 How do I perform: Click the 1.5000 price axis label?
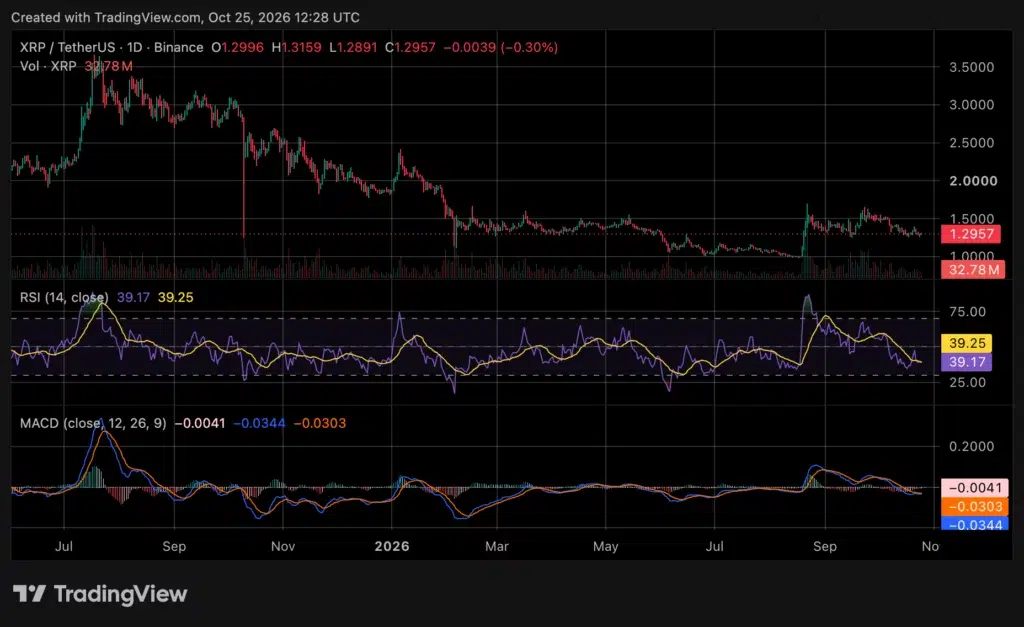pos(971,219)
